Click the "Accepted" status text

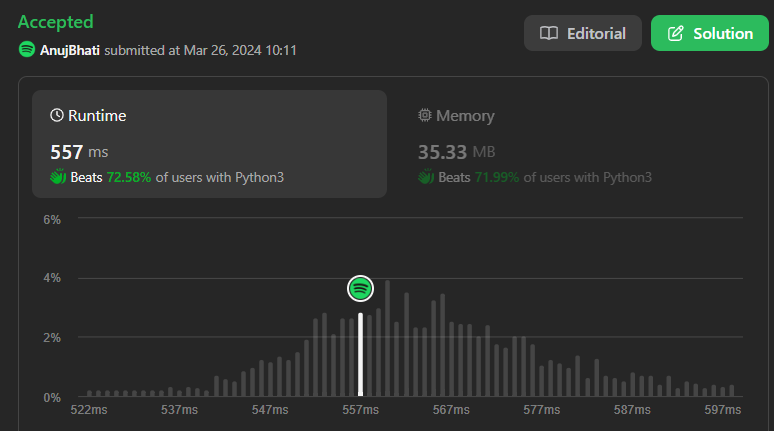[55, 22]
